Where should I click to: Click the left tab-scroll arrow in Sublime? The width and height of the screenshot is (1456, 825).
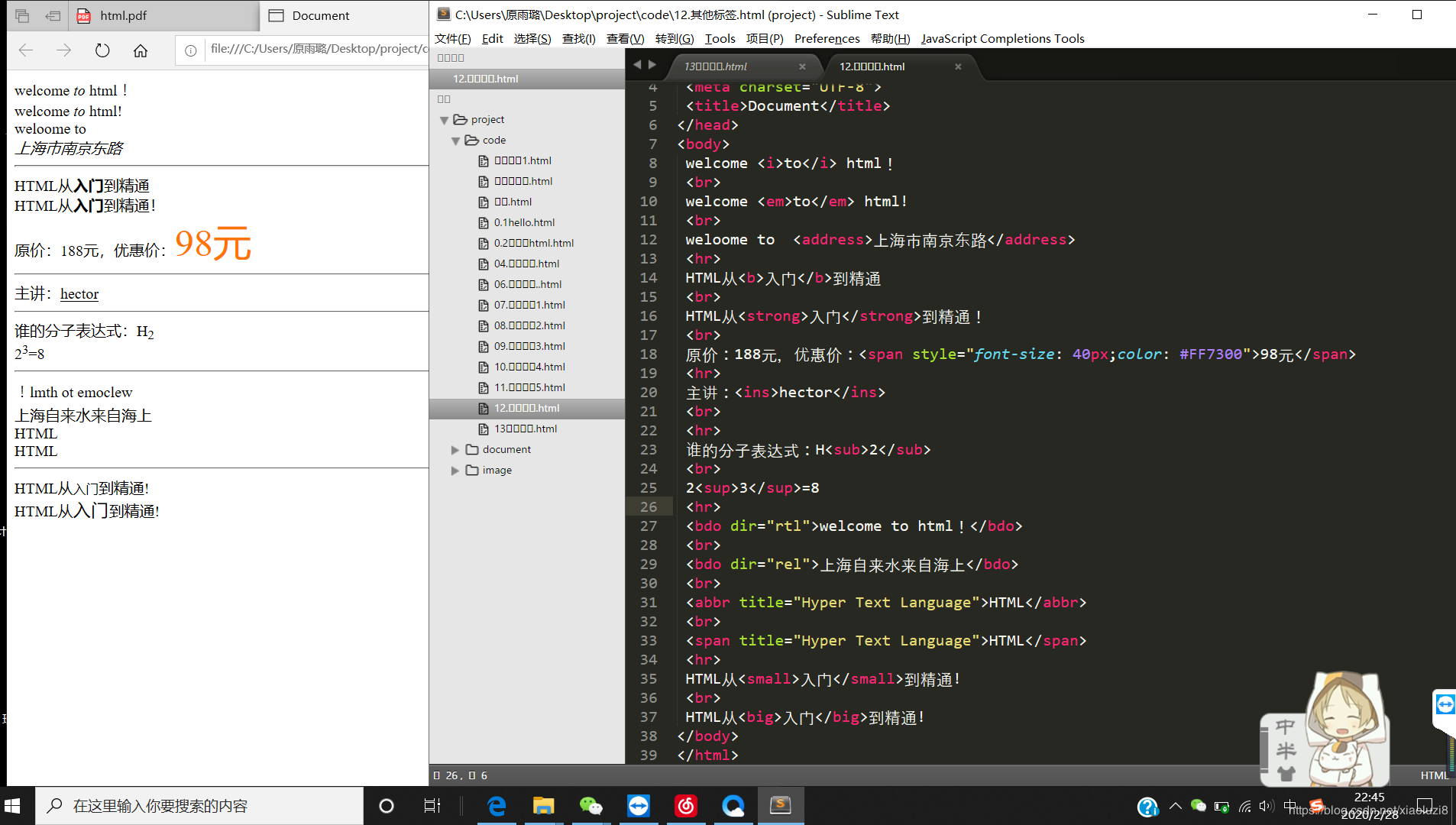[637, 65]
